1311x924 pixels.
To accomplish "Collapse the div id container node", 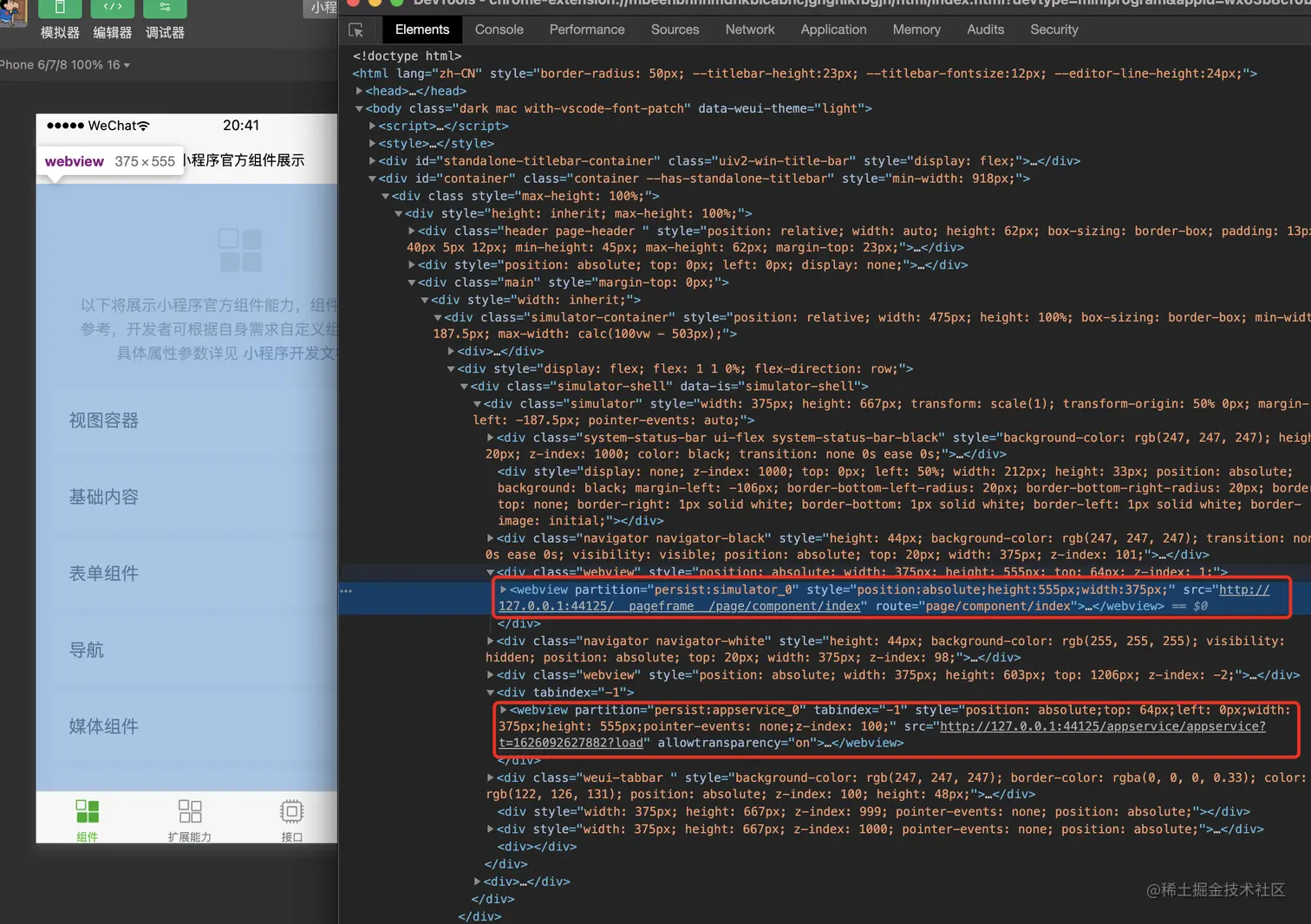I will 372,179.
